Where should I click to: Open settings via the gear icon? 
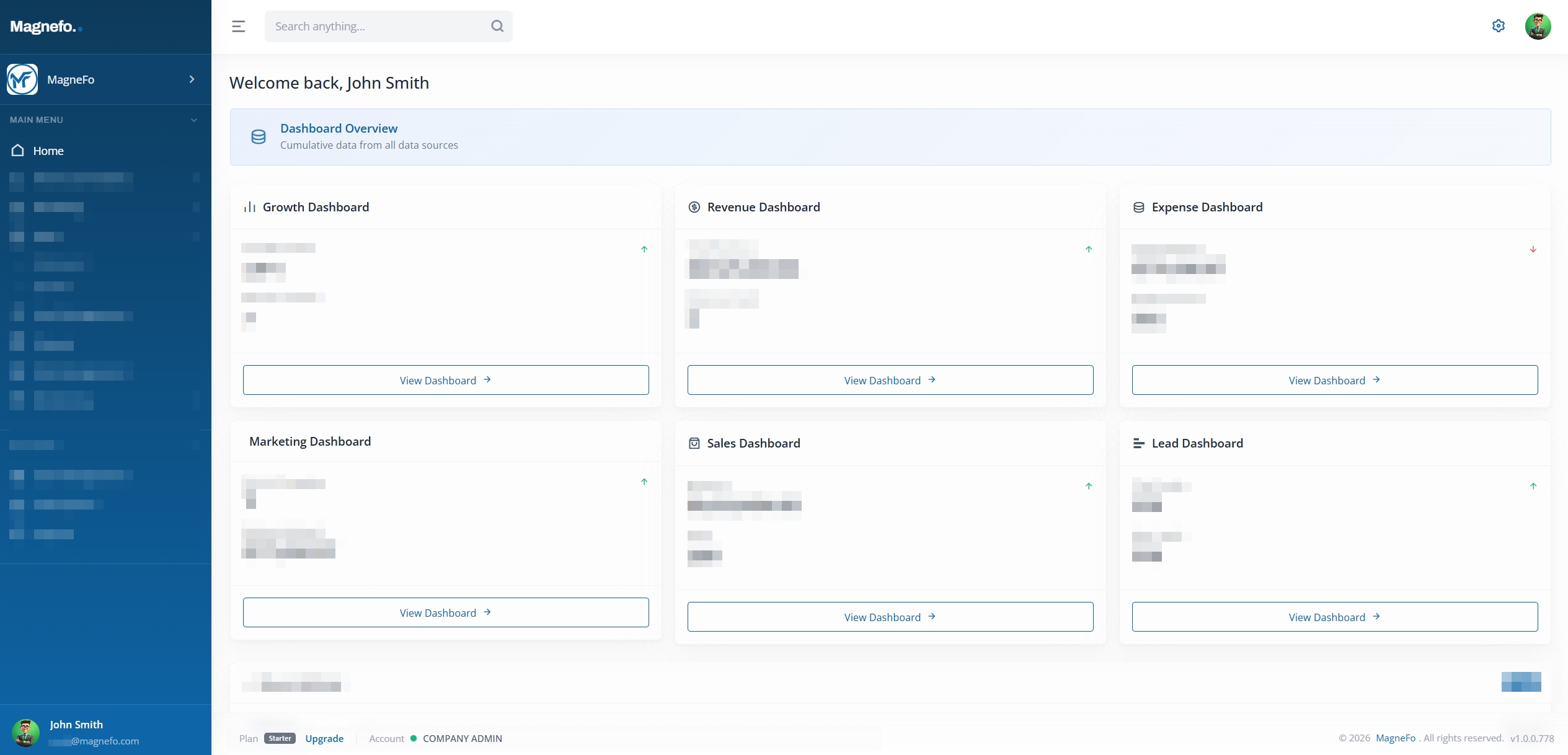click(1499, 25)
